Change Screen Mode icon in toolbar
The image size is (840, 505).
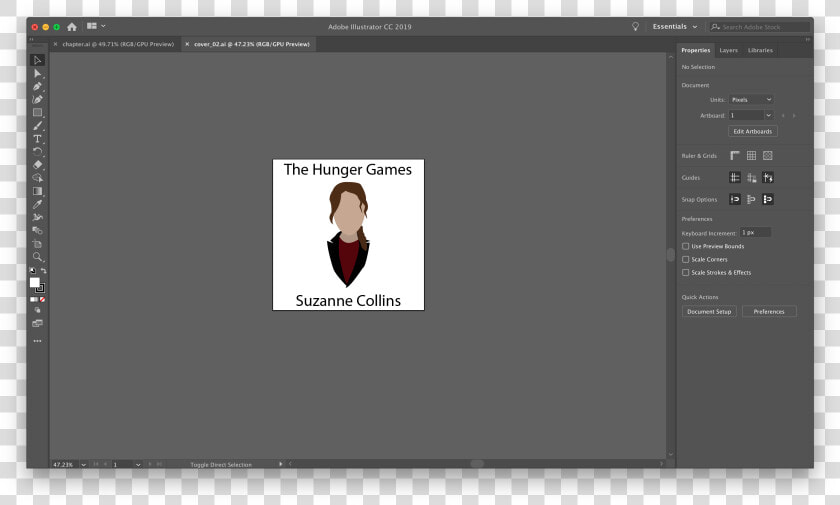coord(37,323)
